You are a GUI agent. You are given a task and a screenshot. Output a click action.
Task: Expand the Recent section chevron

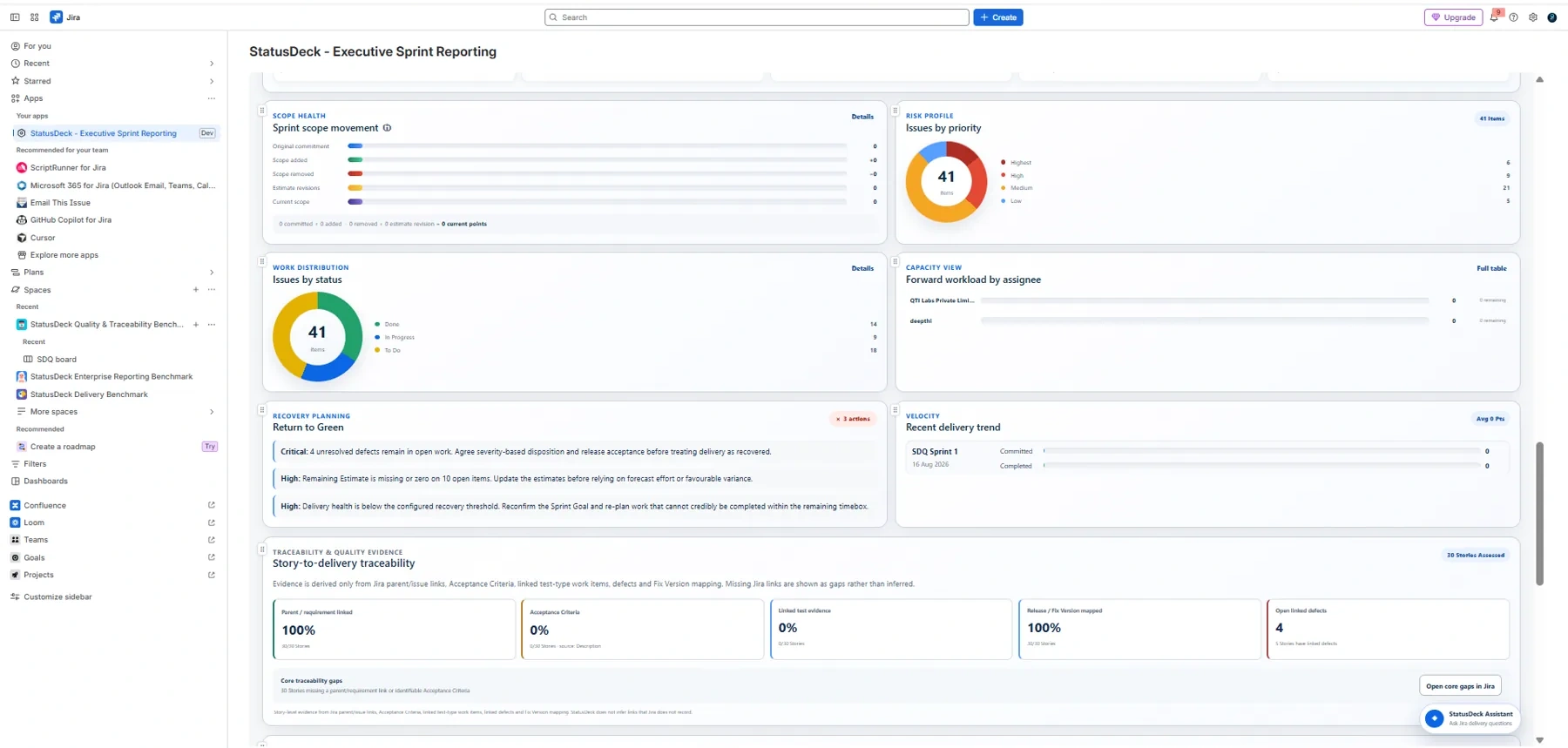click(212, 64)
